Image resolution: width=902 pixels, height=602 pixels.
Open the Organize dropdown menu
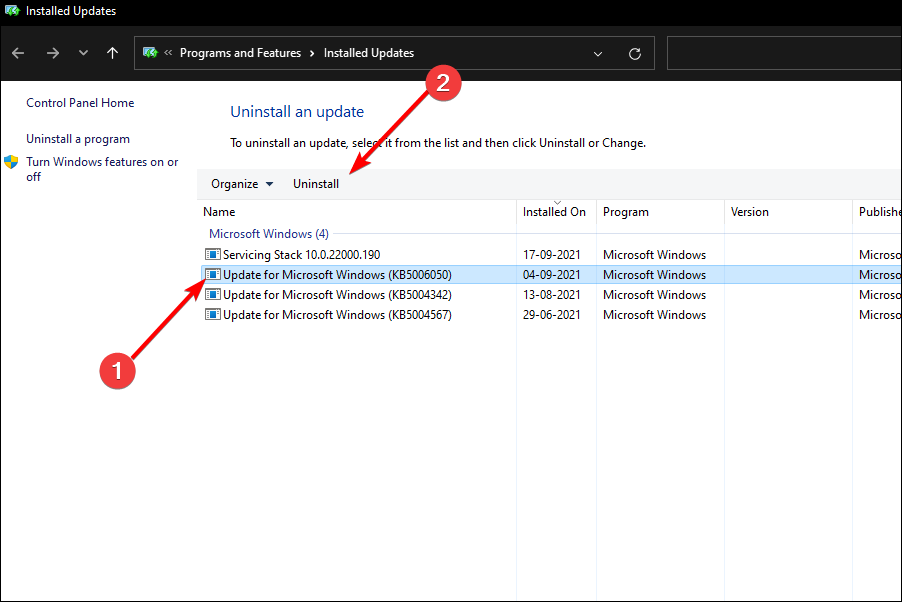(242, 184)
